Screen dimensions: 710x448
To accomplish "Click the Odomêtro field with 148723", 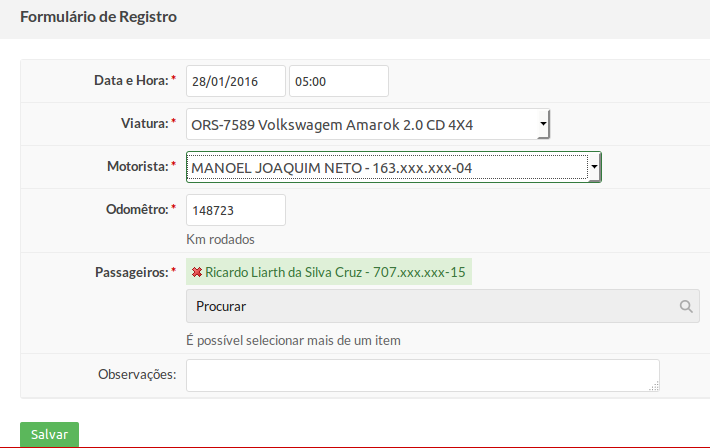I will [x=236, y=210].
